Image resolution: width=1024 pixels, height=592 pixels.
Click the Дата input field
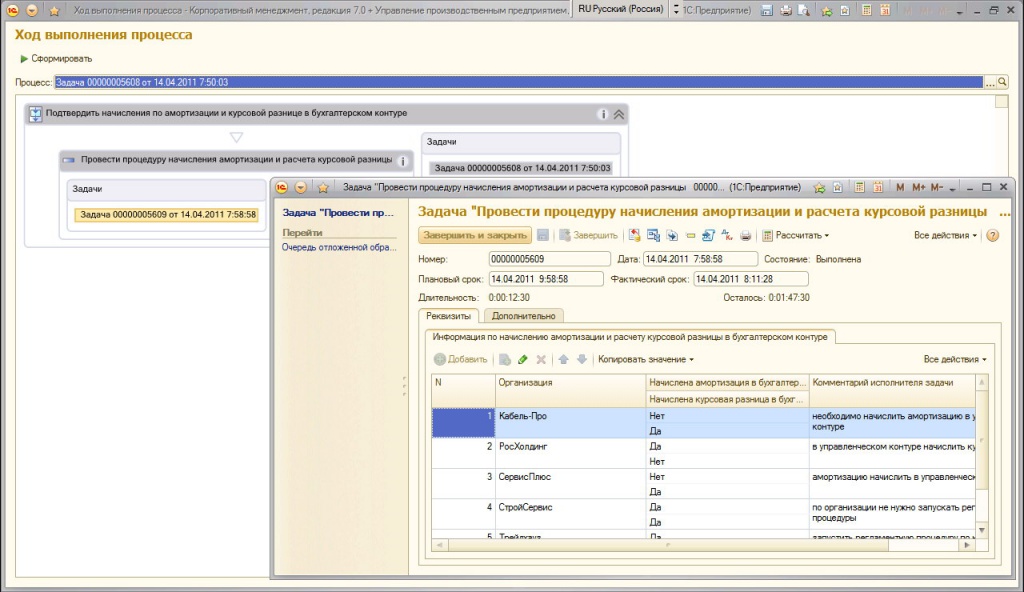coord(700,259)
